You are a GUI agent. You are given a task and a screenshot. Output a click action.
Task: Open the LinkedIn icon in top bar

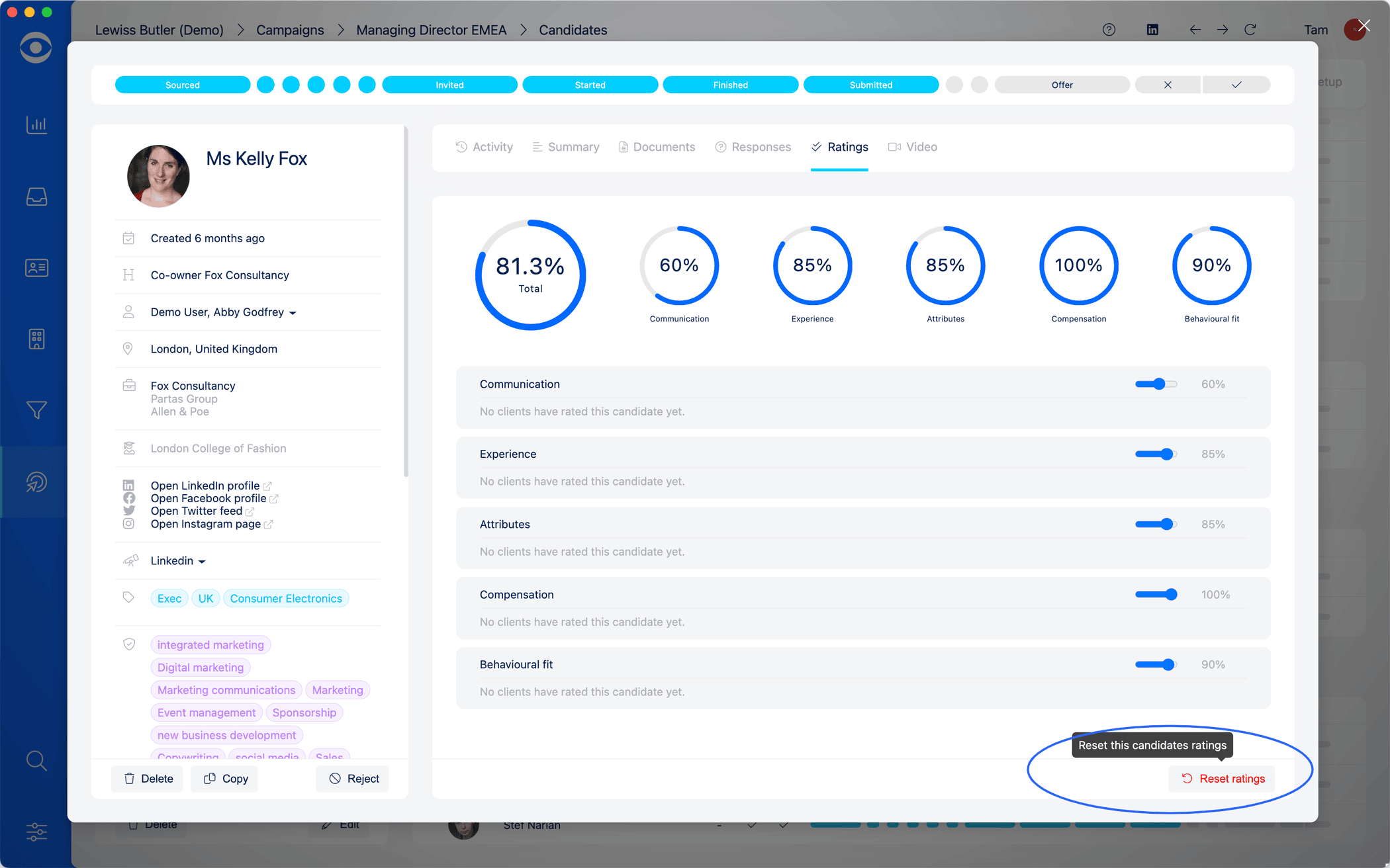pyautogui.click(x=1152, y=30)
